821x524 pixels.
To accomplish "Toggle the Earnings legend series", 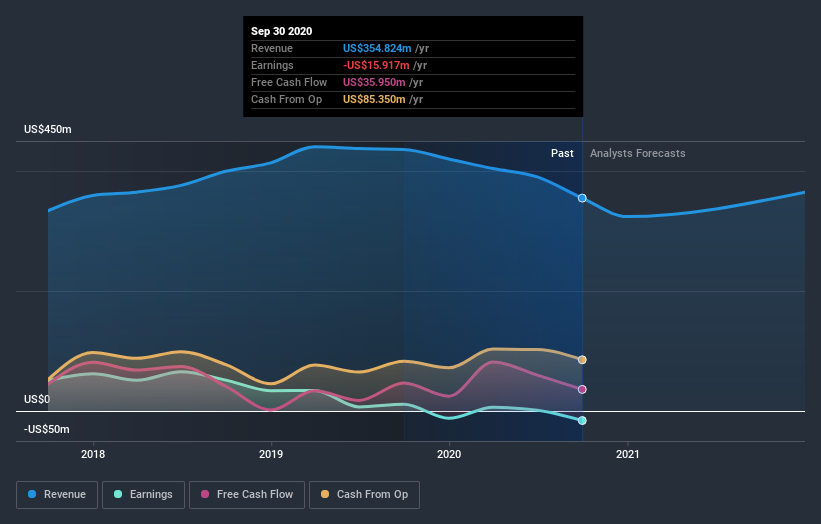I will pos(143,495).
